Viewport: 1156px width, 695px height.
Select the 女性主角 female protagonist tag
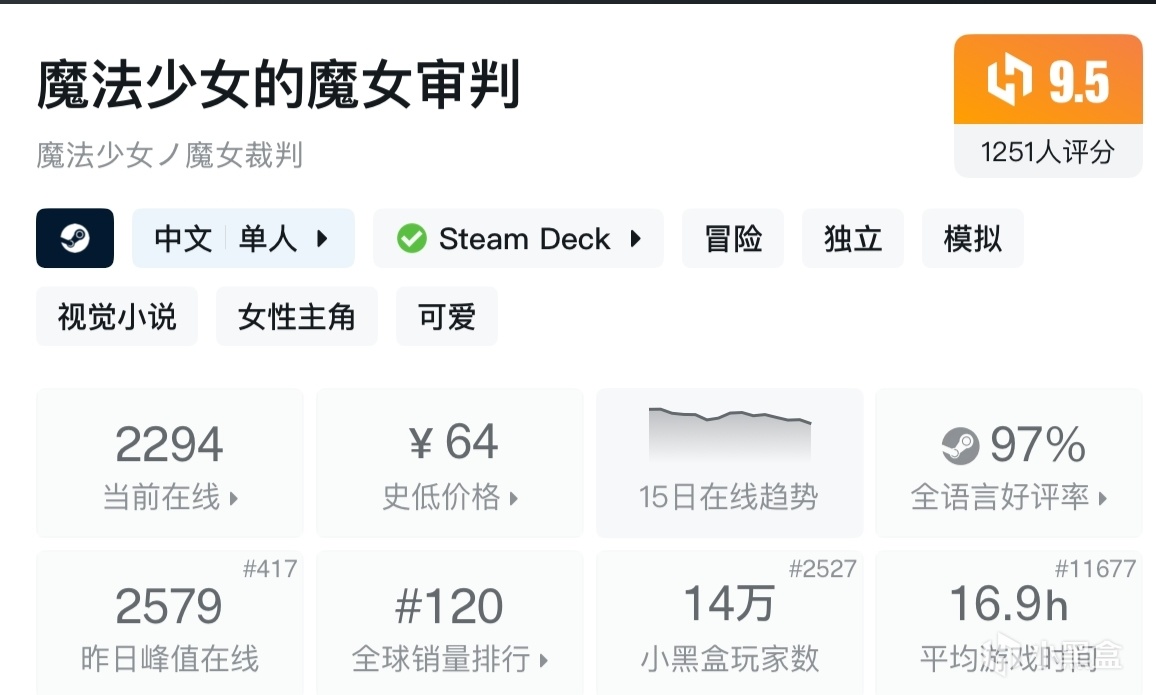point(296,317)
